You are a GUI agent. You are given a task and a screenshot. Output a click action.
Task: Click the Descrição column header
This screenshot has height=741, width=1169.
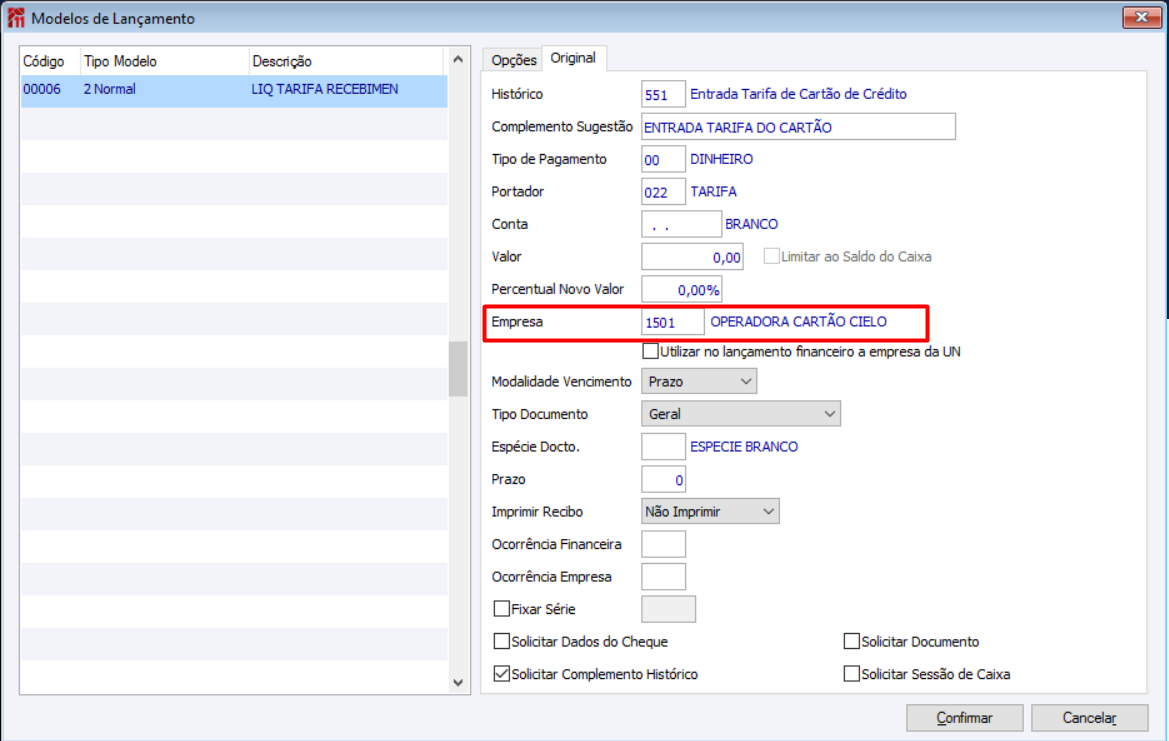pyautogui.click(x=345, y=61)
